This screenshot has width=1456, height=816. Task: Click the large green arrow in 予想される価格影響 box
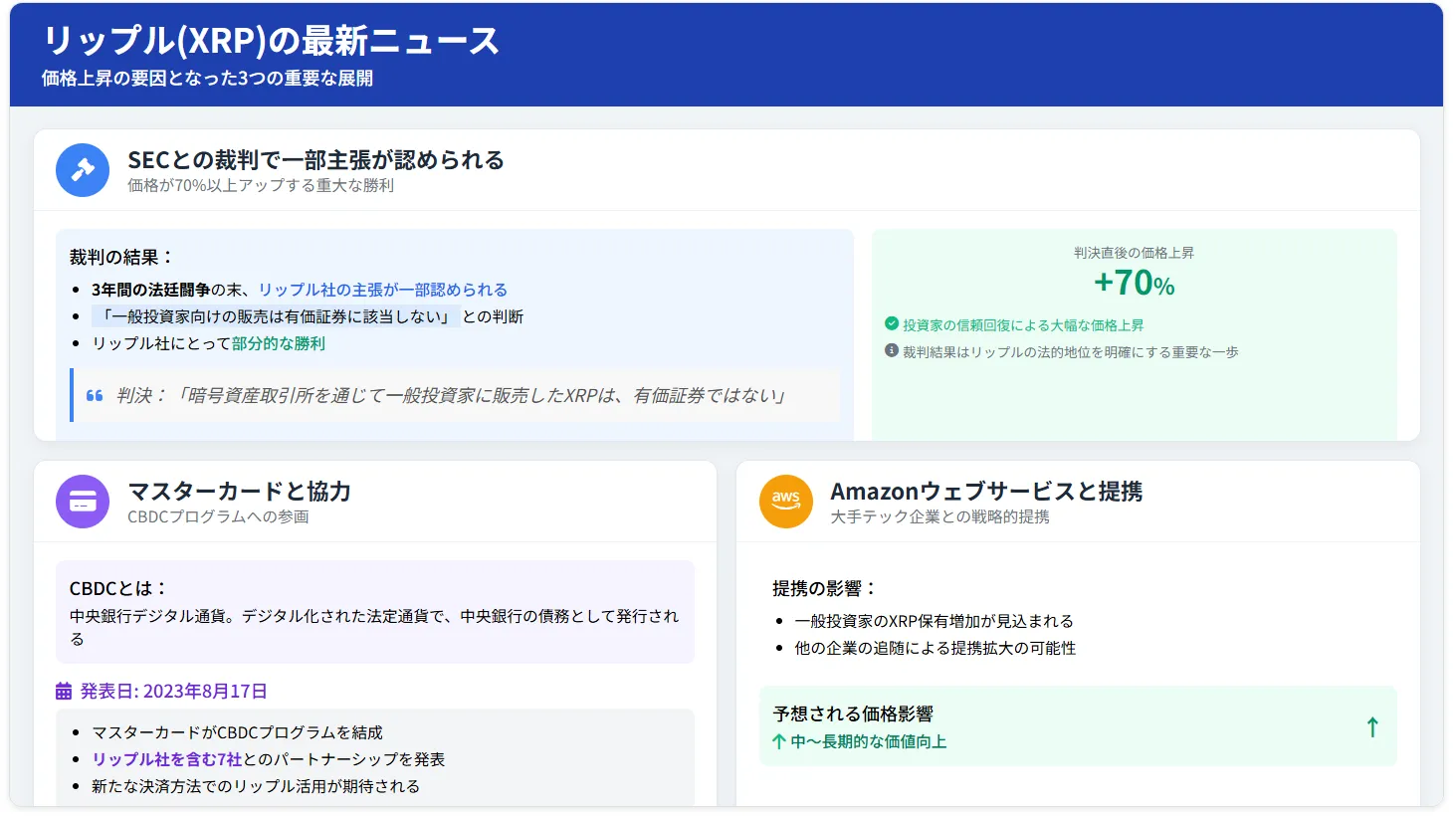pos(1372,727)
